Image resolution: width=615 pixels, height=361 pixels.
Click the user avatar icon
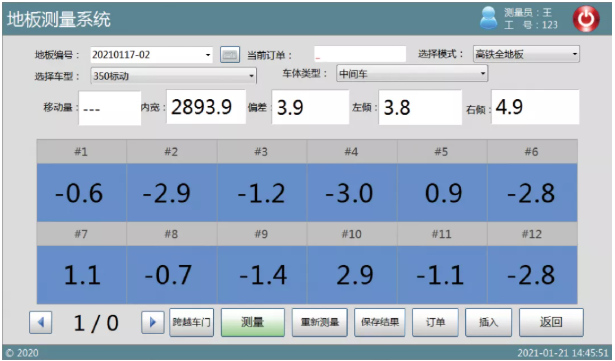coord(489,18)
